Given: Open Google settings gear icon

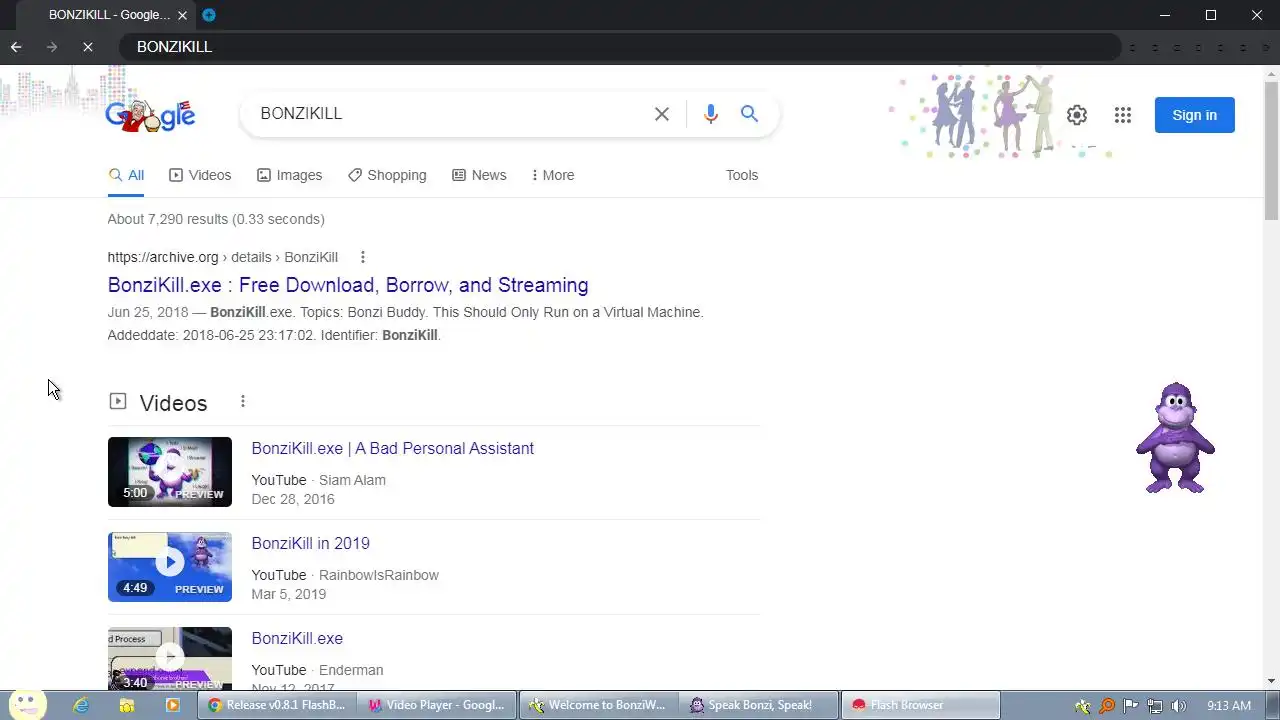Looking at the screenshot, I should point(1077,115).
